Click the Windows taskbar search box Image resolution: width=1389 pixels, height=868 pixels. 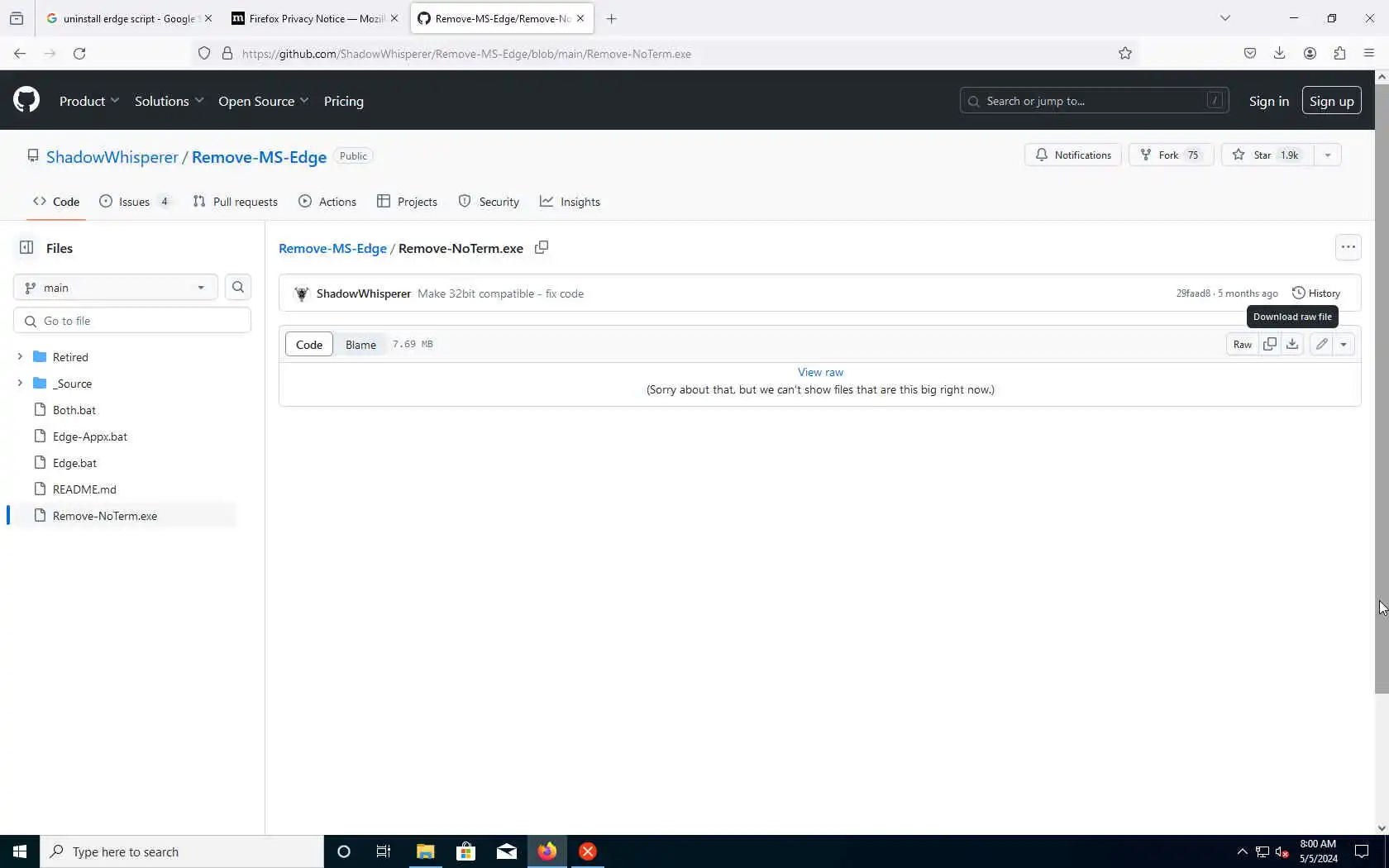(182, 851)
